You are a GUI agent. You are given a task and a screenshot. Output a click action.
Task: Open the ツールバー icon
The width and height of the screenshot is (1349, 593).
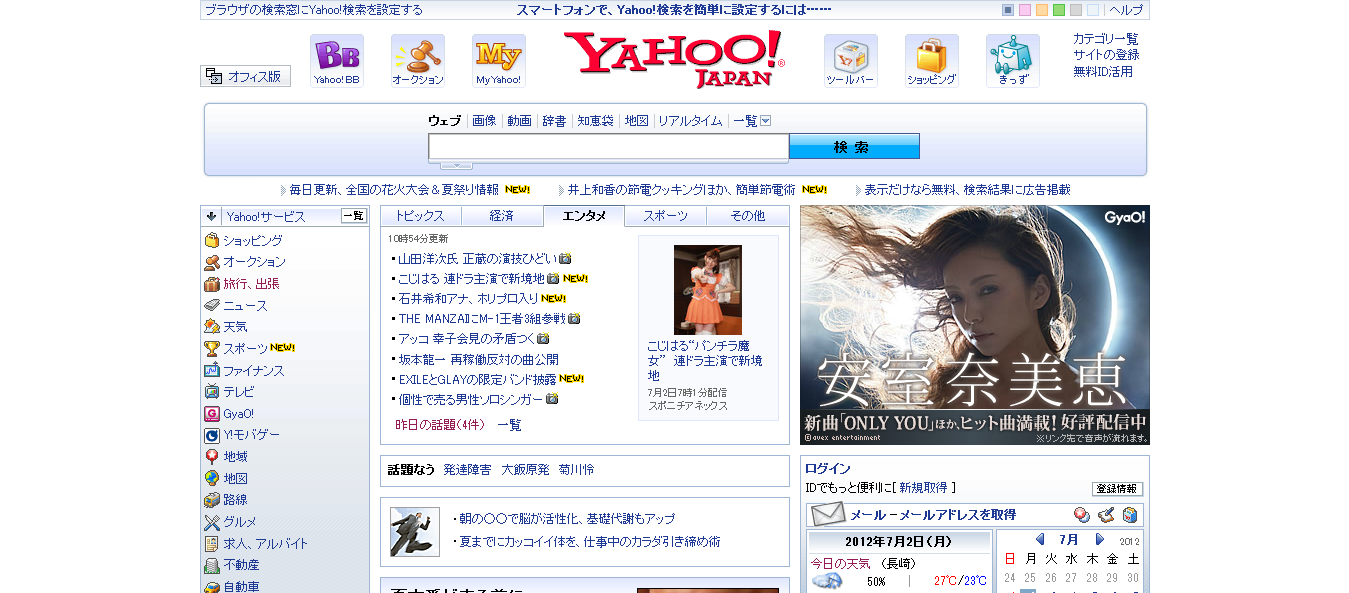pyautogui.click(x=851, y=61)
